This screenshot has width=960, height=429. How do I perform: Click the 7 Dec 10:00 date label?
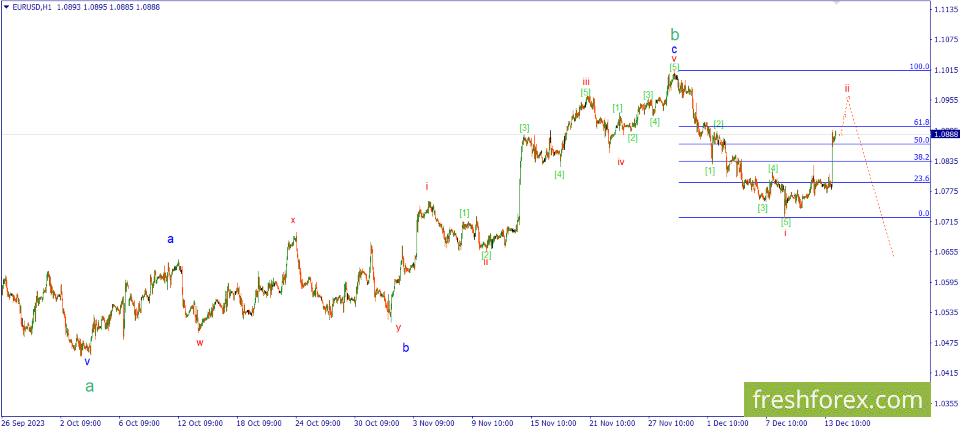coord(787,423)
